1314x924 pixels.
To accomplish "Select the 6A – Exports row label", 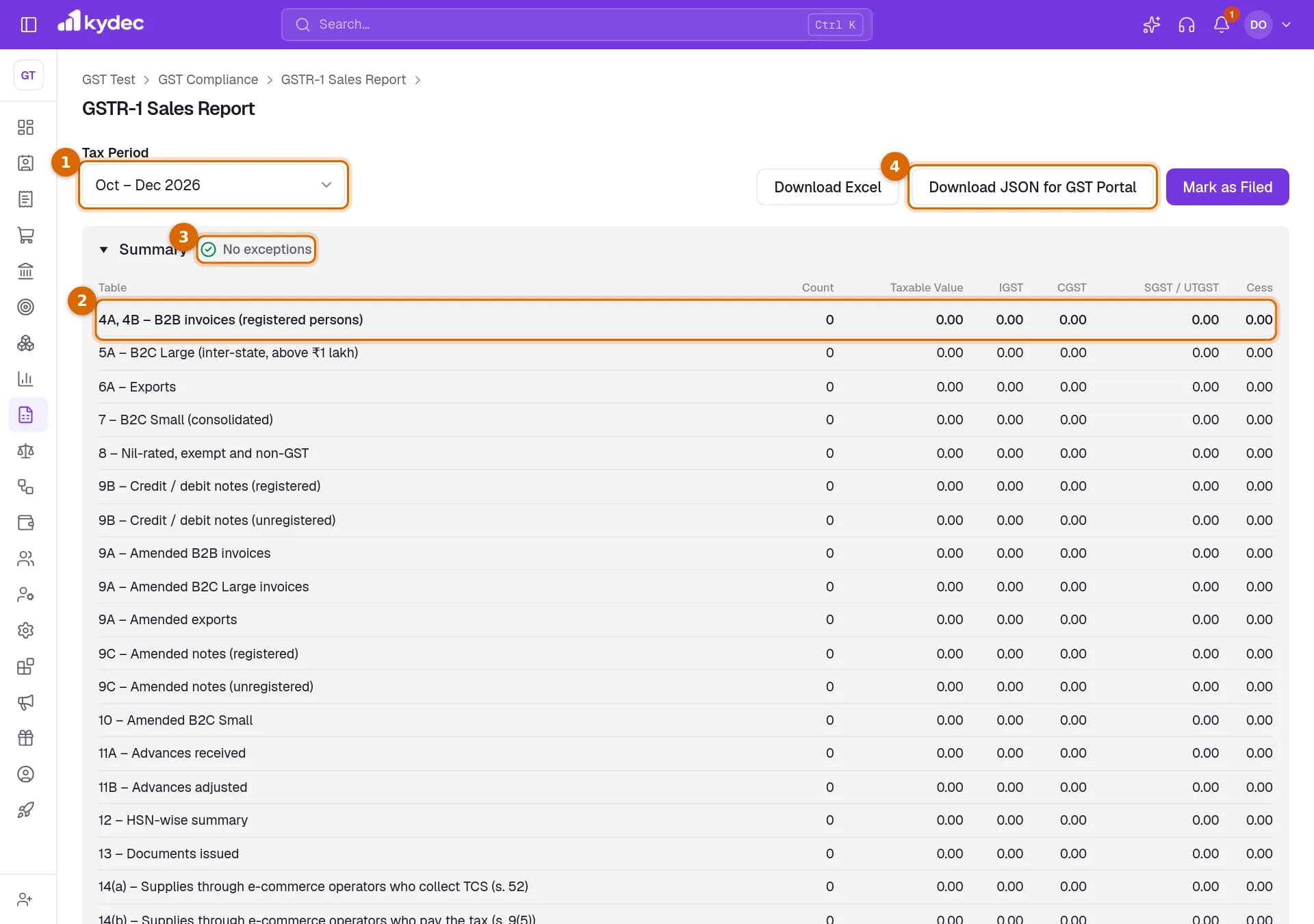I will tap(137, 387).
